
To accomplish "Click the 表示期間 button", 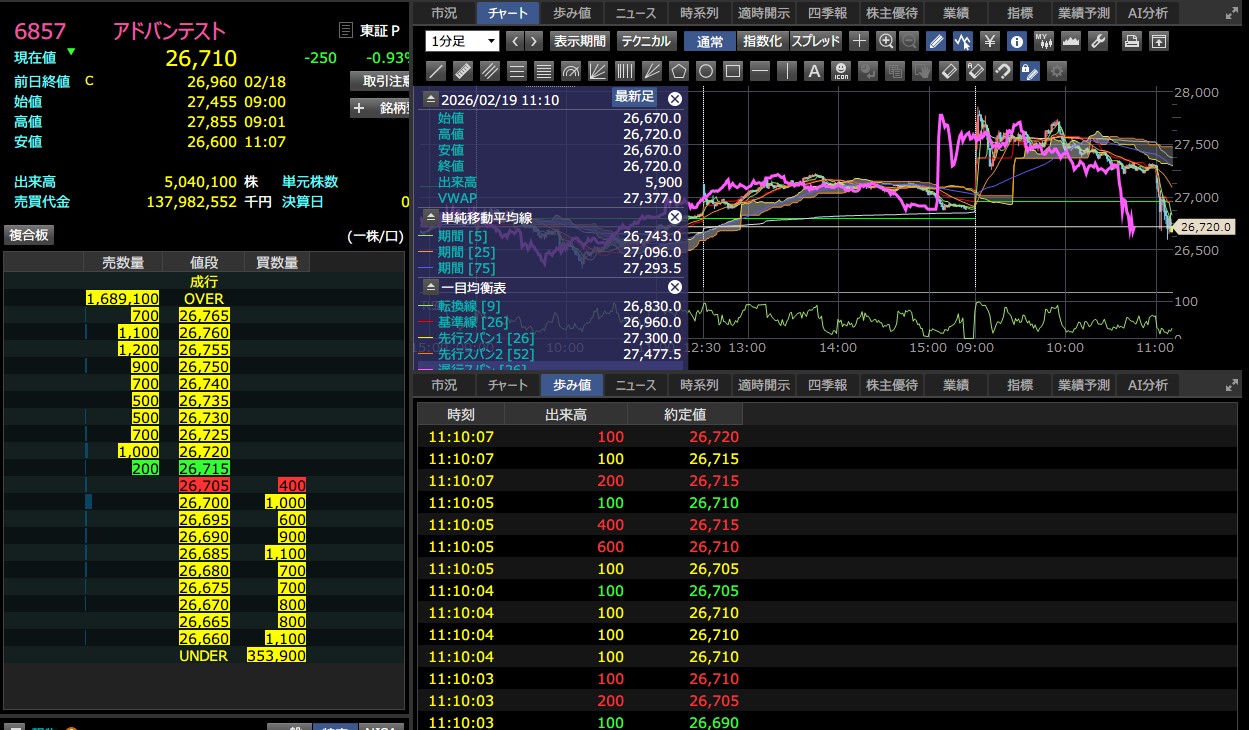I will click(x=579, y=41).
